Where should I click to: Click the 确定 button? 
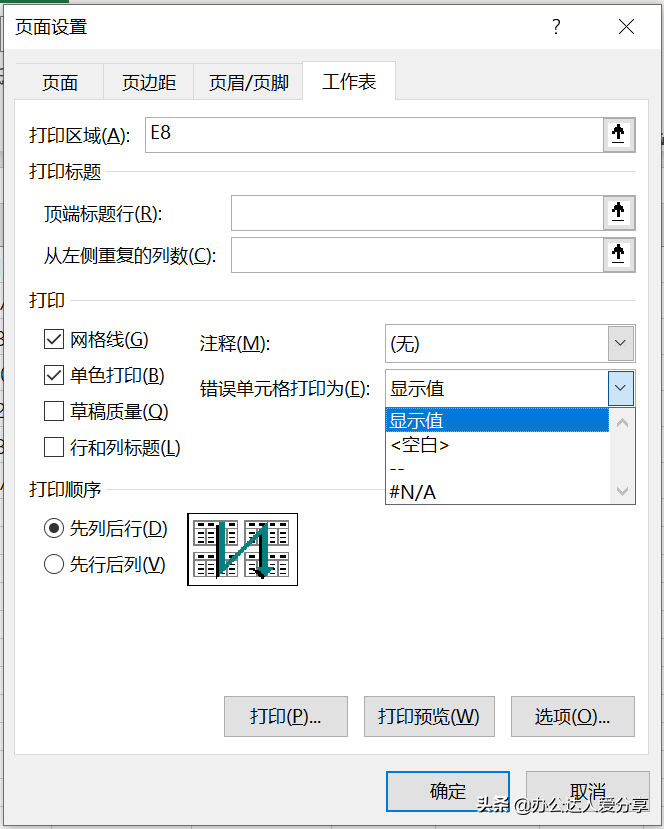point(447,792)
